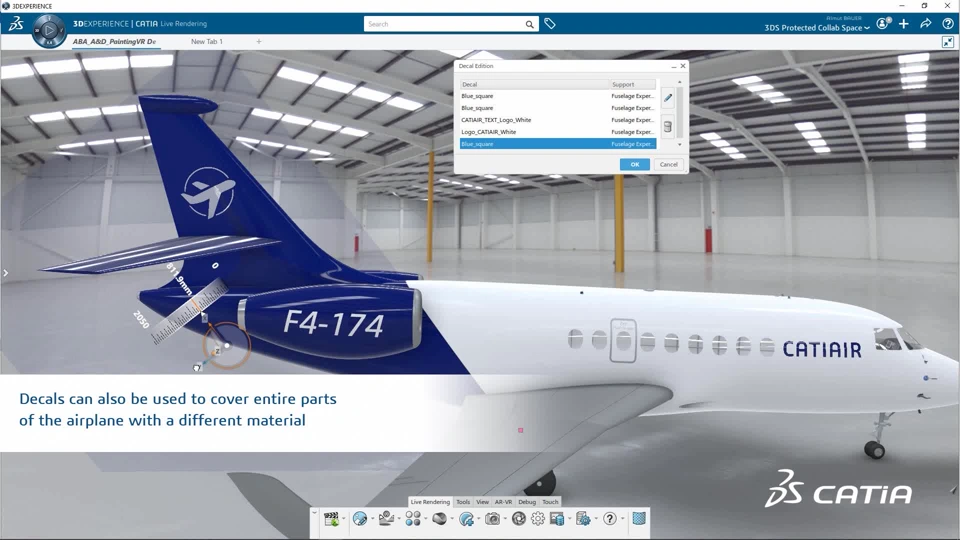960x540 pixels.
Task: Click the fullscreen expand icon below help
Action: 948,42
